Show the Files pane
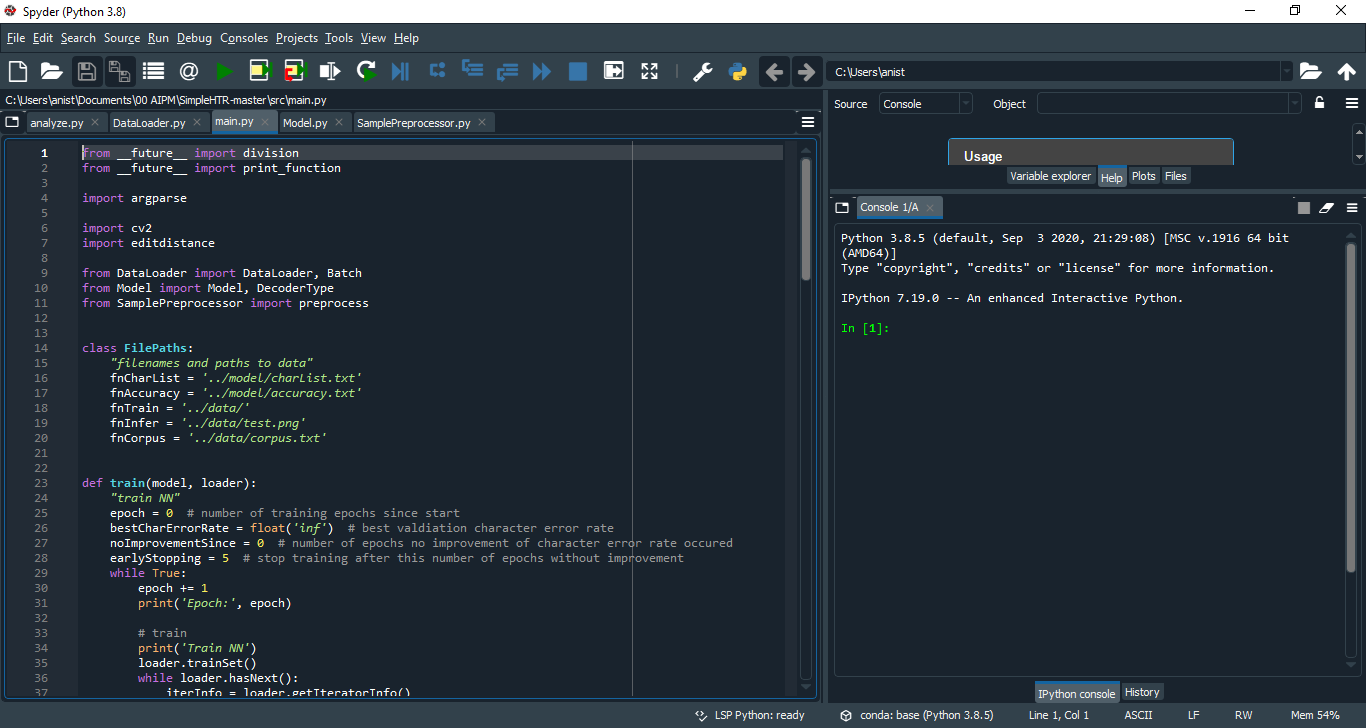The width and height of the screenshot is (1366, 728). (1176, 176)
